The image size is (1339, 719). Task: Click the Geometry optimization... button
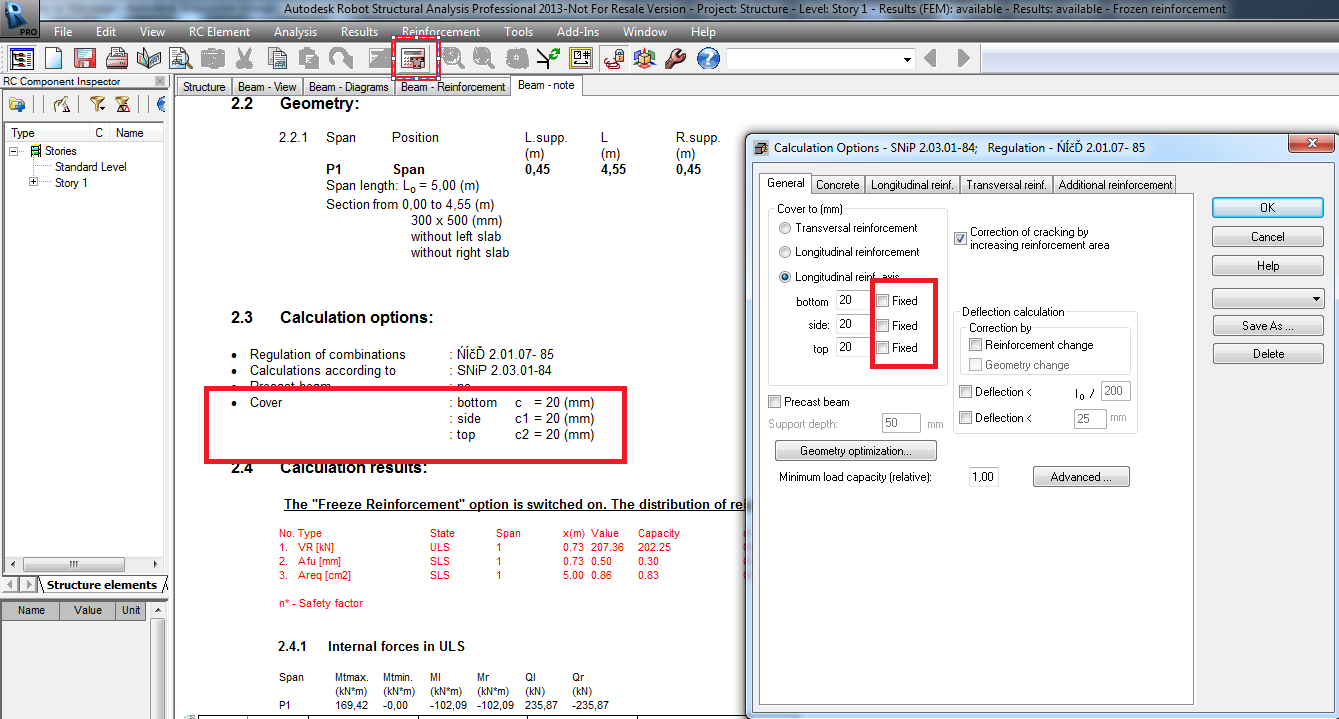point(855,451)
